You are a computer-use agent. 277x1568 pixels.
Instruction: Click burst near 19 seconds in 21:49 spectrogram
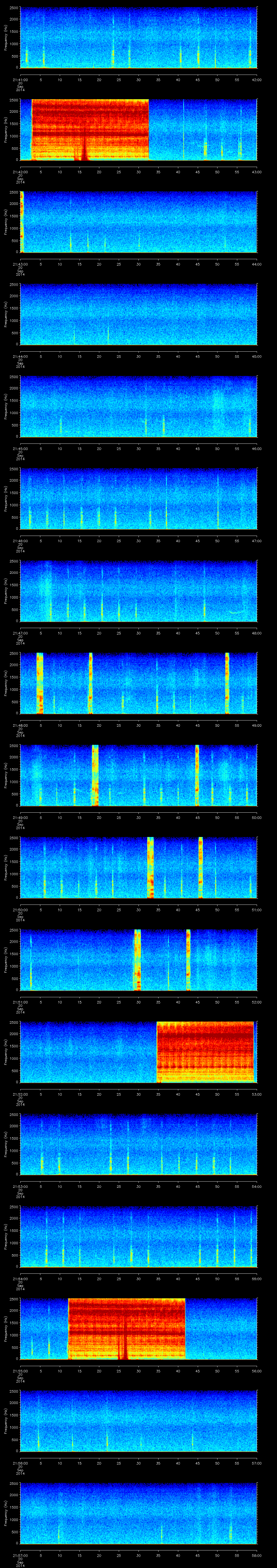point(95,775)
